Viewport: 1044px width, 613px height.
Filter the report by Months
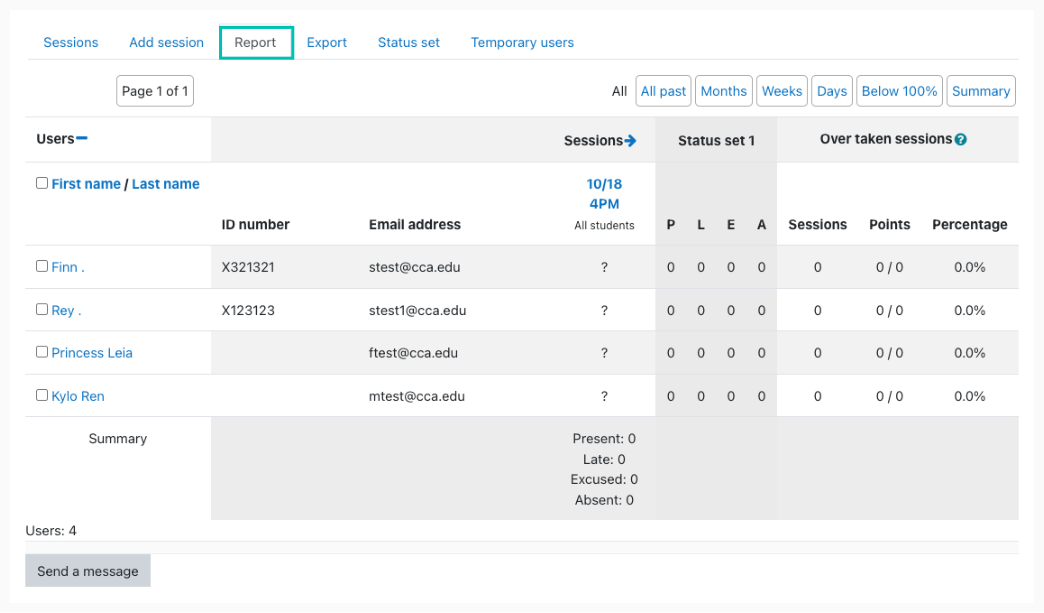tap(723, 90)
